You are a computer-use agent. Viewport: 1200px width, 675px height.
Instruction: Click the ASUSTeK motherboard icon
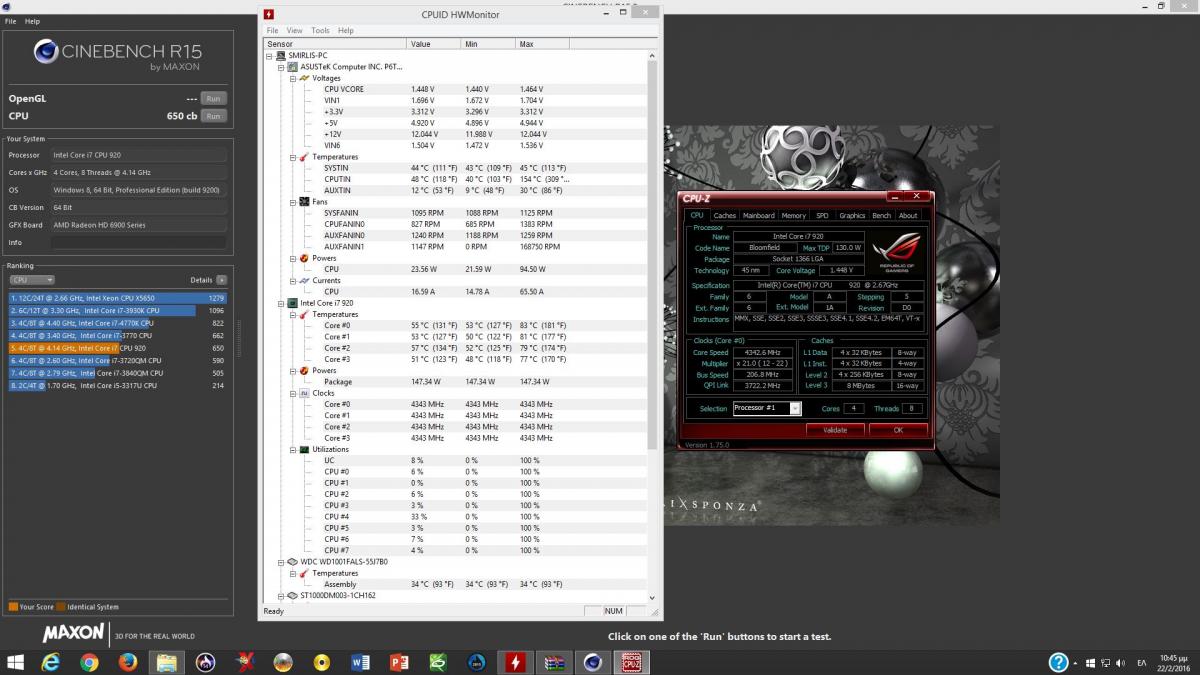coord(293,66)
